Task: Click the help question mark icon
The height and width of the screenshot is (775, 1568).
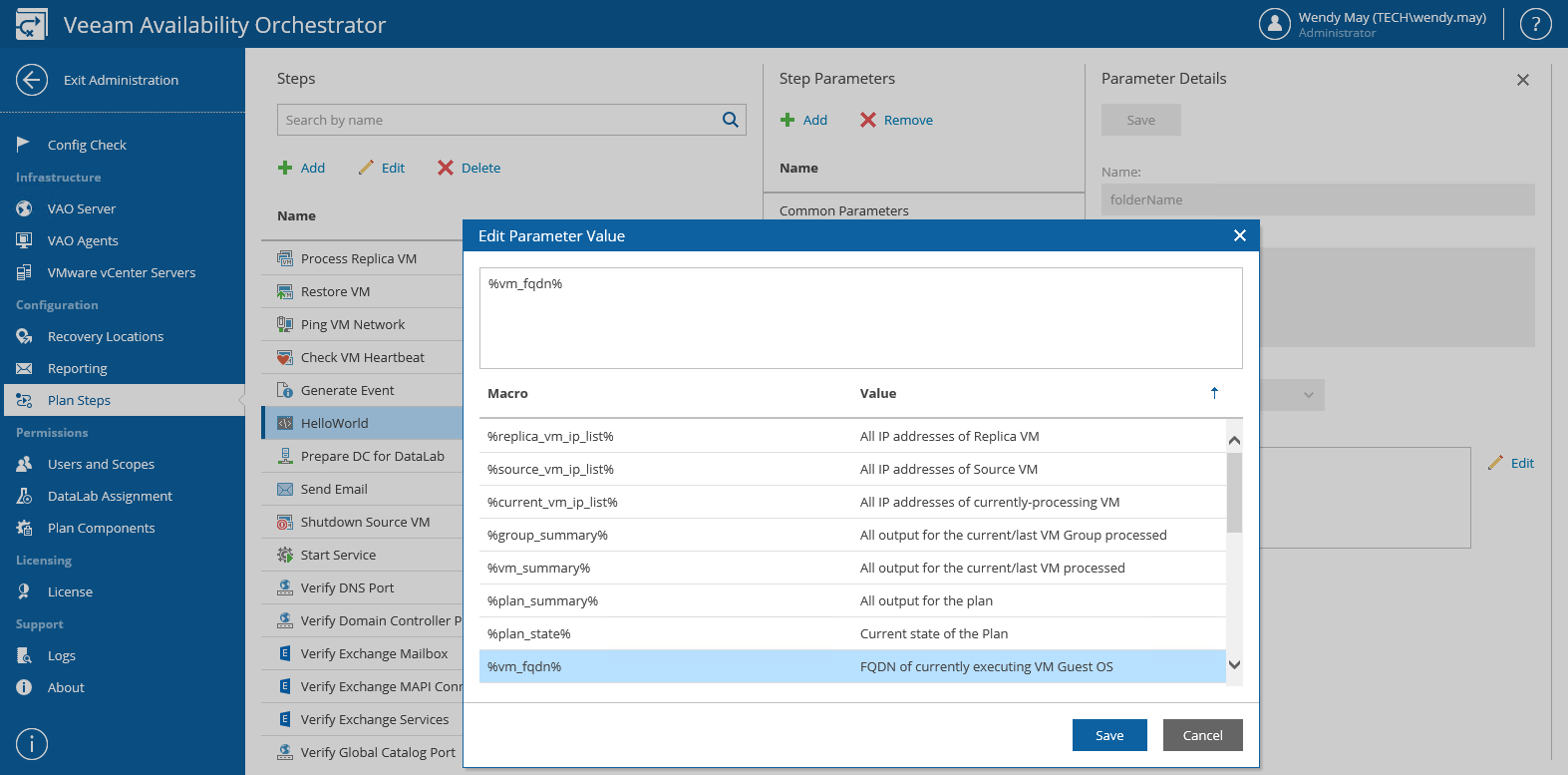Action: coord(1536,24)
